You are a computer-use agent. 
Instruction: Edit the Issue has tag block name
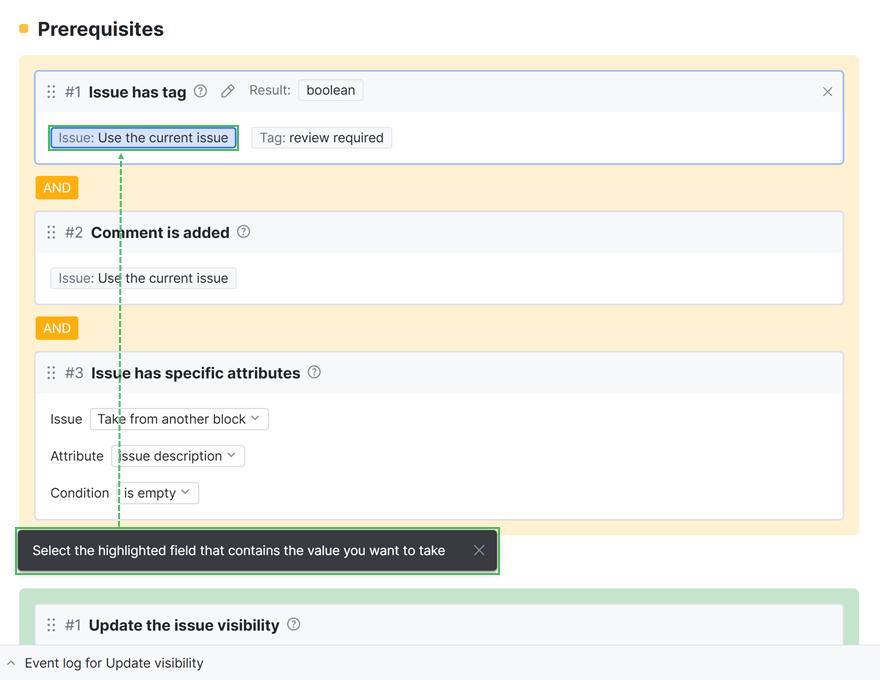(x=228, y=91)
